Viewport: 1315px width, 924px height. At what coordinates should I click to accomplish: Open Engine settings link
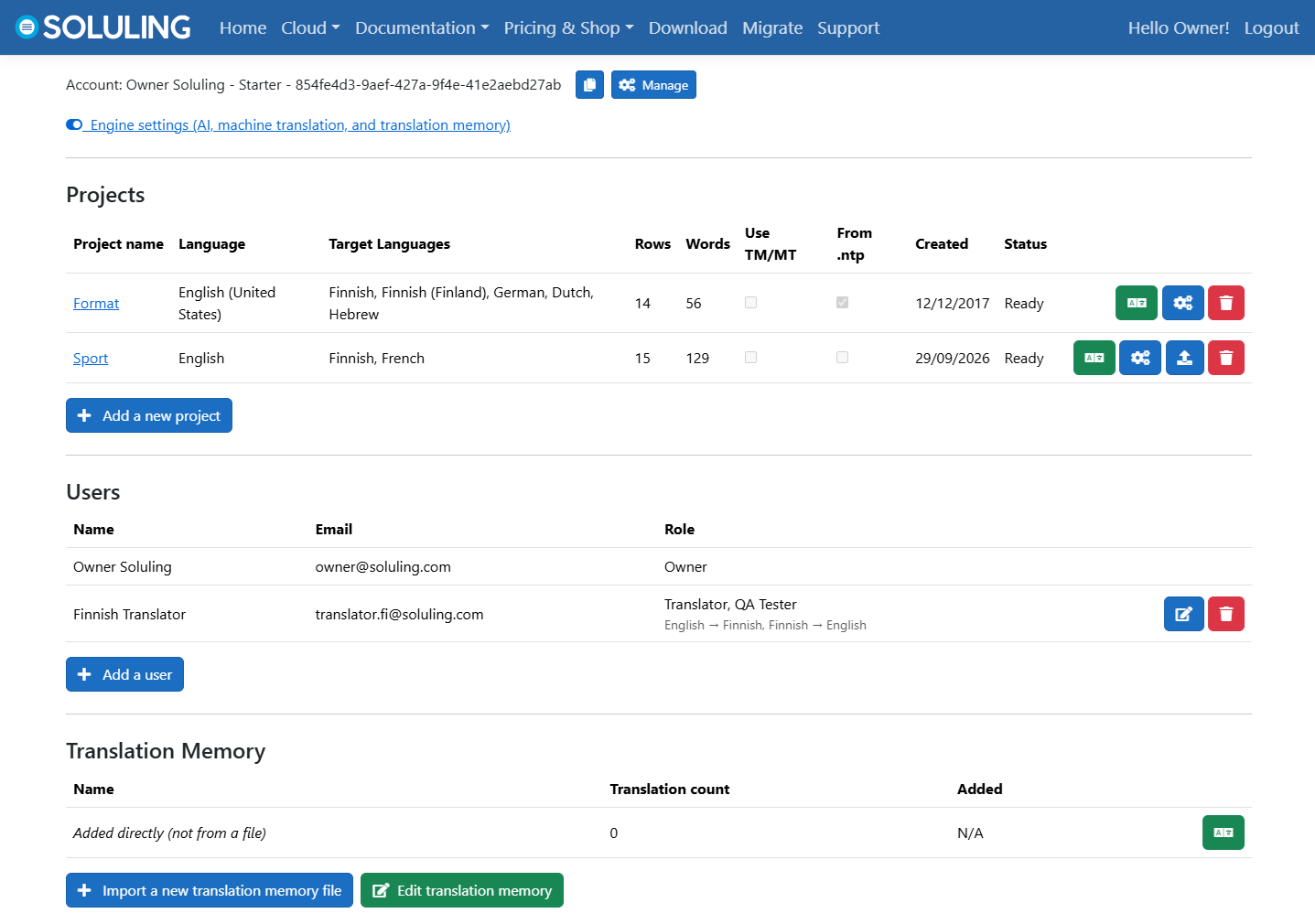pyautogui.click(x=288, y=125)
